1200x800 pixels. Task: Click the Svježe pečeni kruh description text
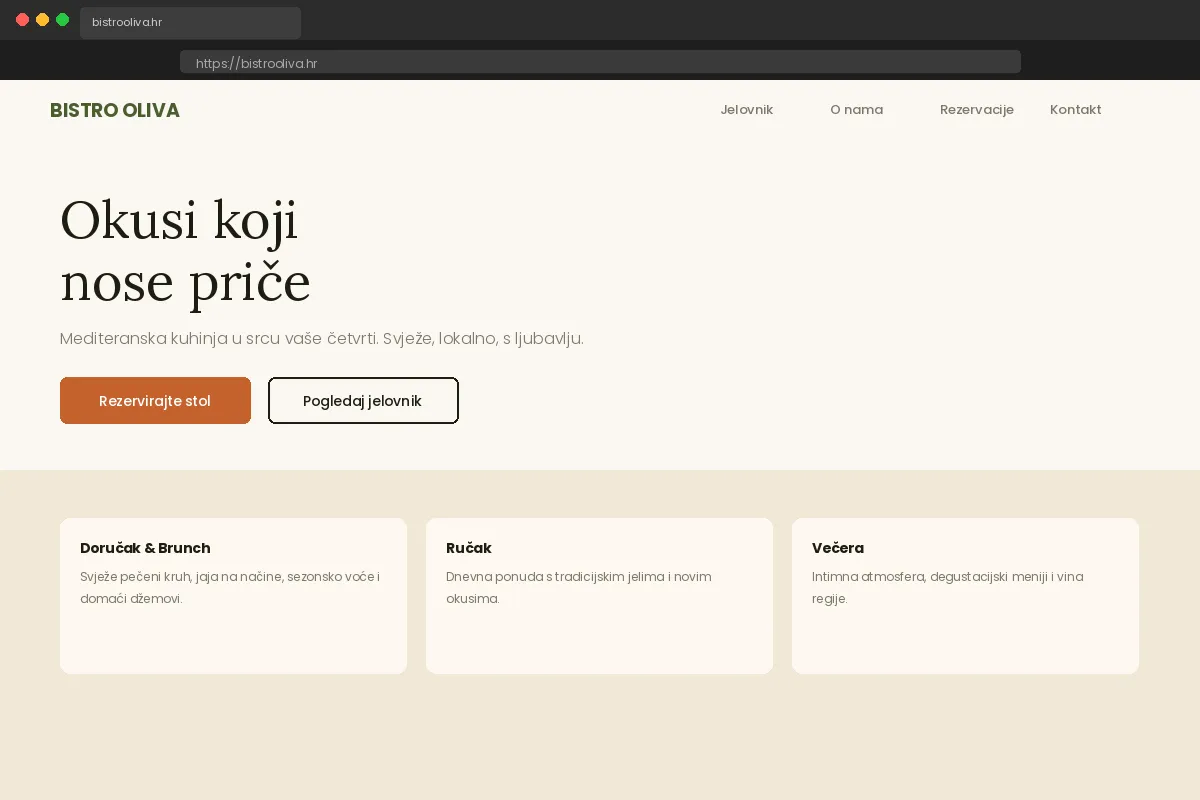click(x=230, y=588)
